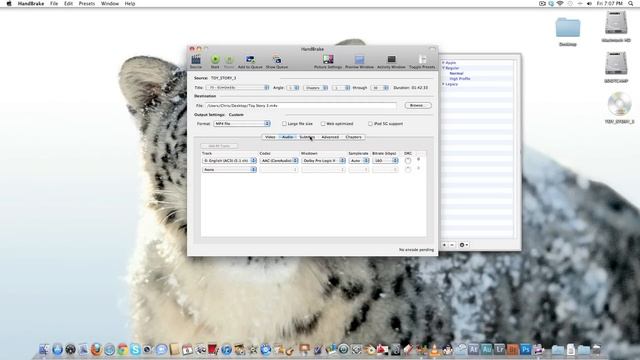This screenshot has width=640, height=360.
Task: Open Photoshop (Ps) in Dock
Action: 526,350
